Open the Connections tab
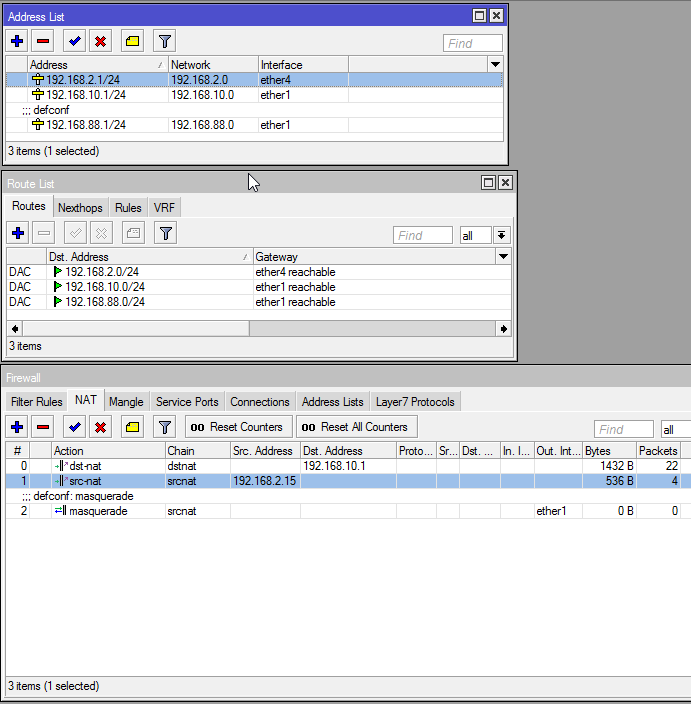The image size is (691, 704). pyautogui.click(x=260, y=402)
